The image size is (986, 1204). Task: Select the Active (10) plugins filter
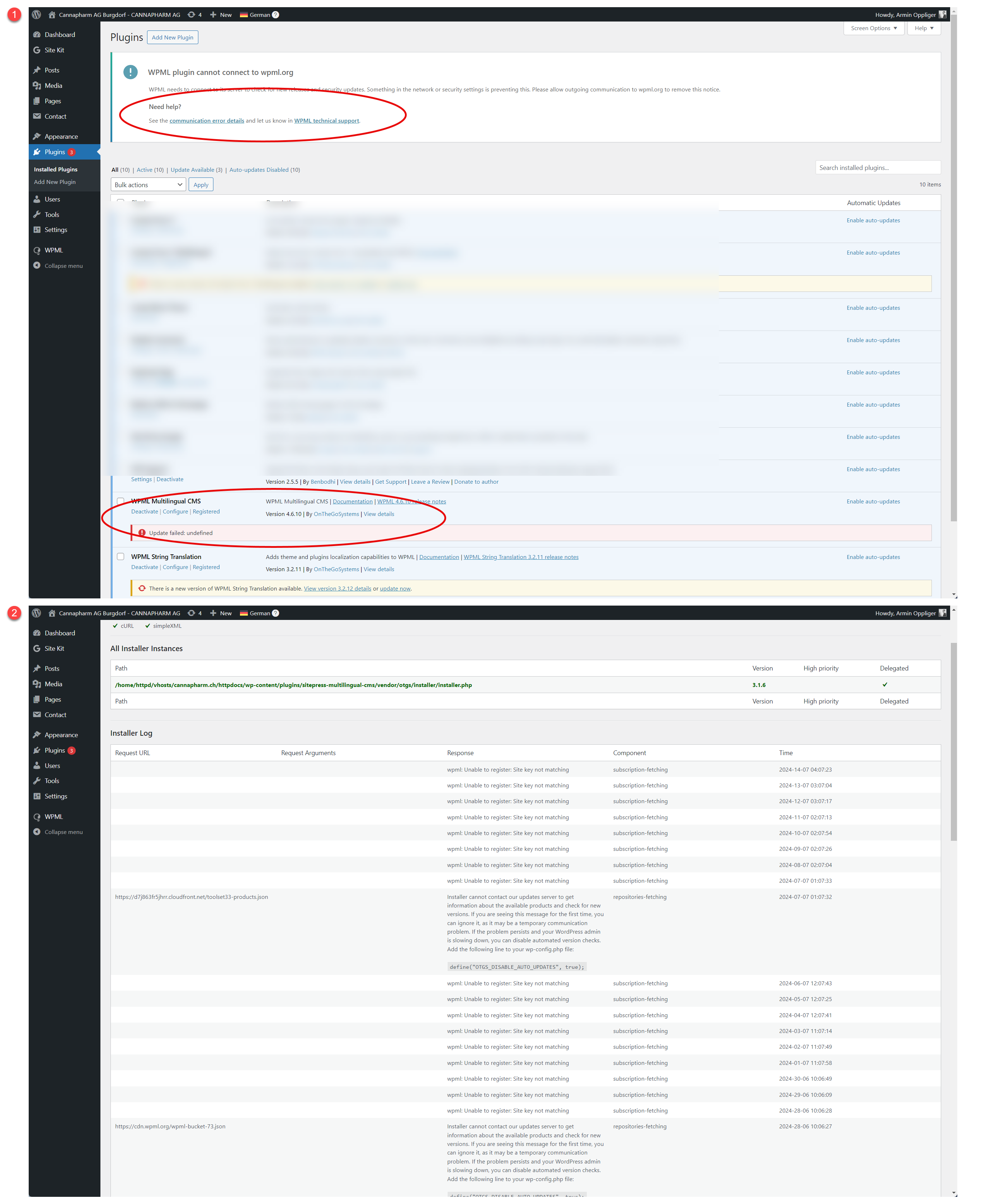150,169
